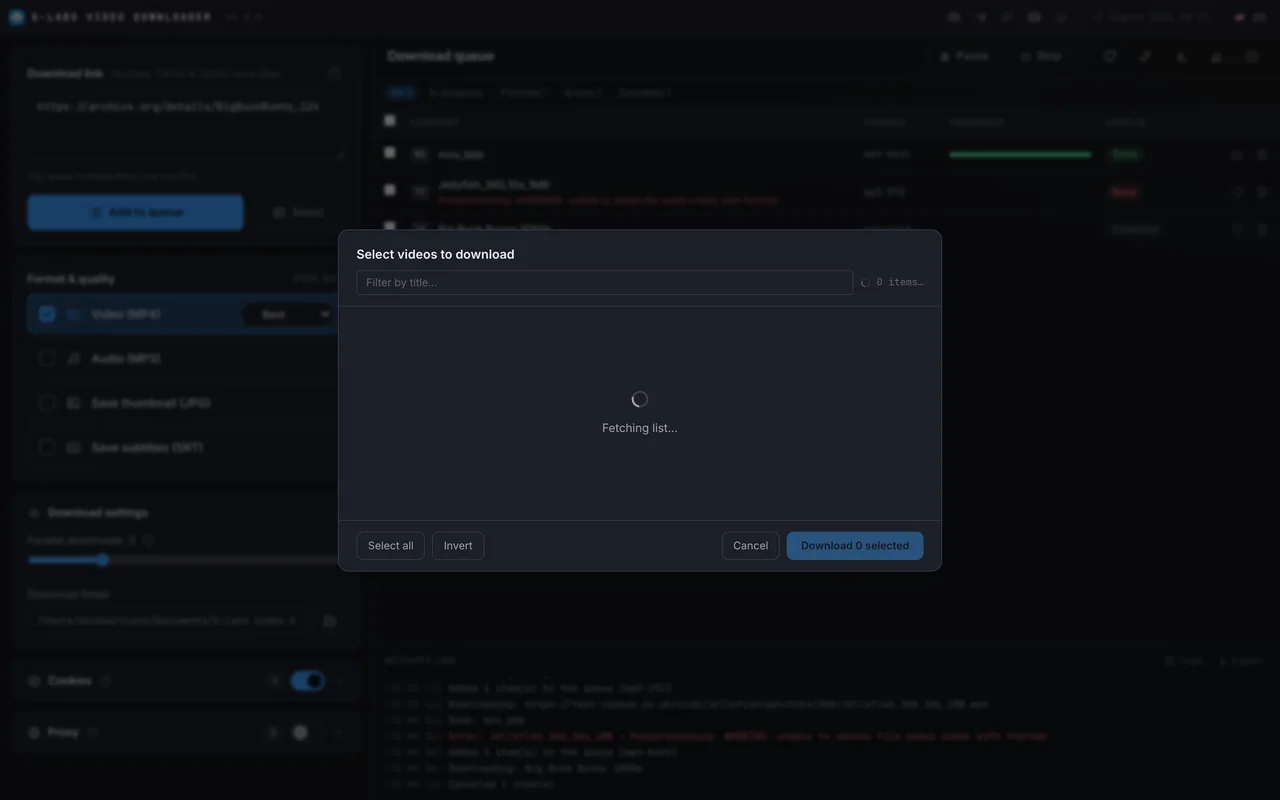Image resolution: width=1280 pixels, height=800 pixels.
Task: Cancel the Select videos dialog
Action: [x=750, y=545]
